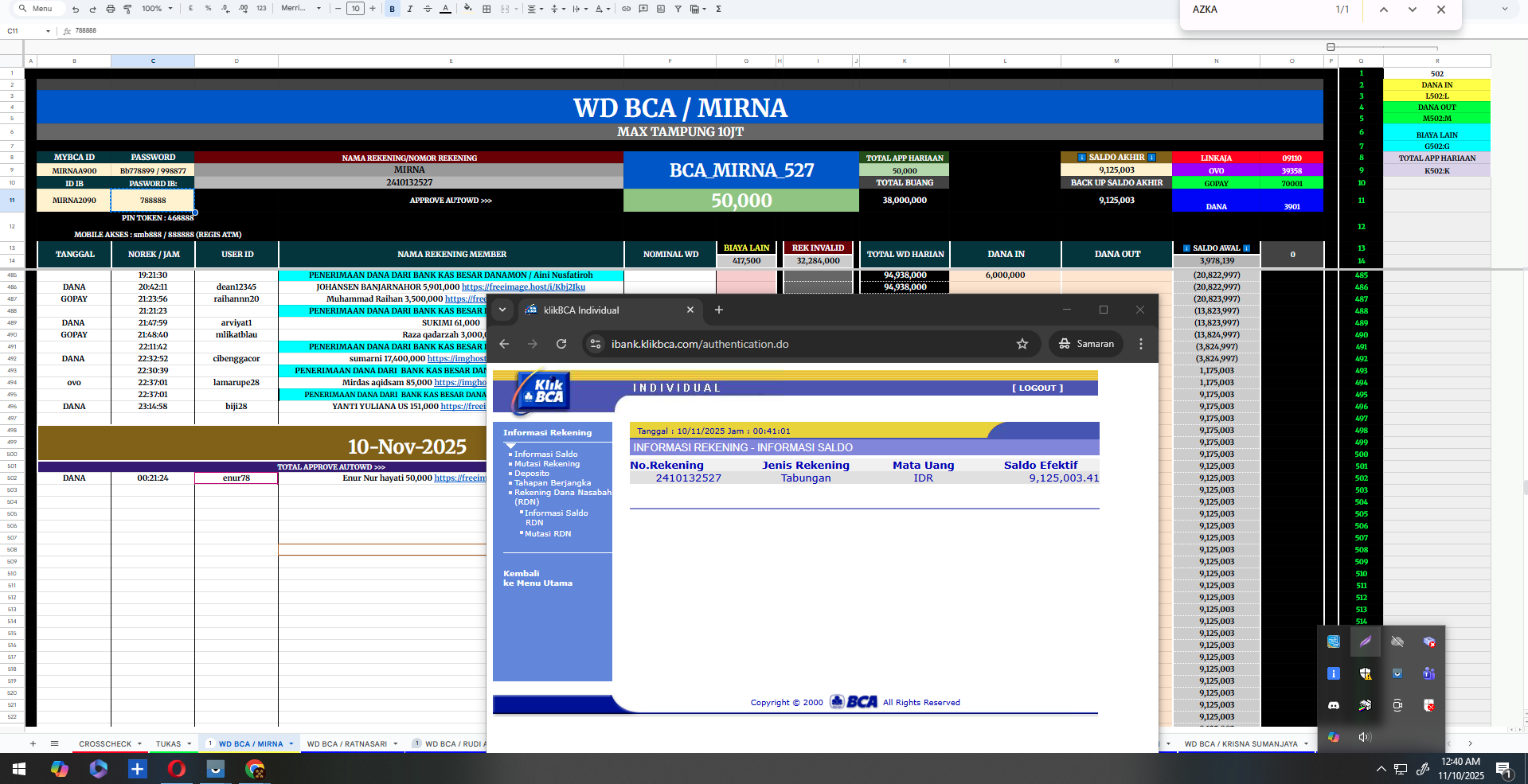Log out of klikBCA

[x=1038, y=388]
